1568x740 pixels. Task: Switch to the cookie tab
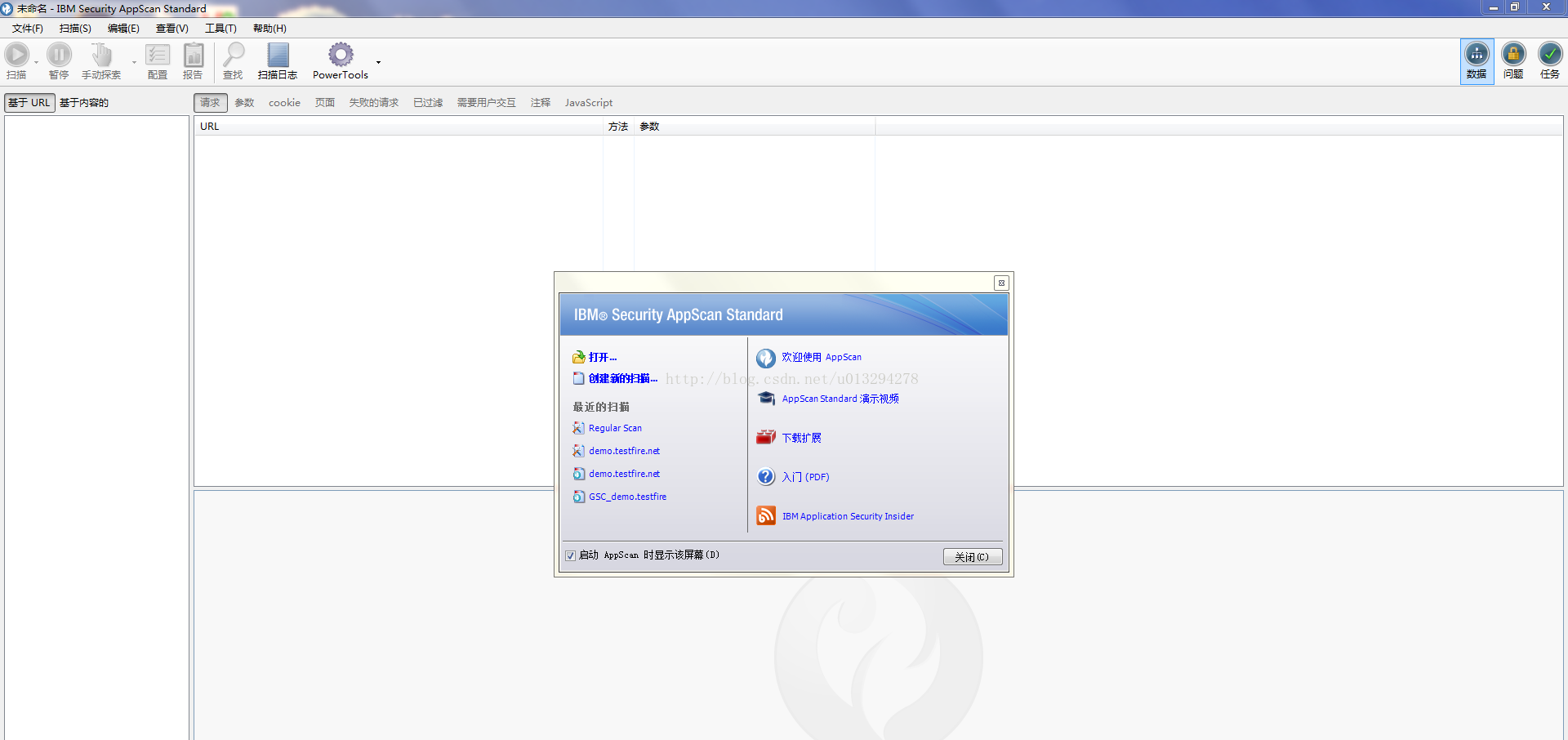click(x=284, y=103)
